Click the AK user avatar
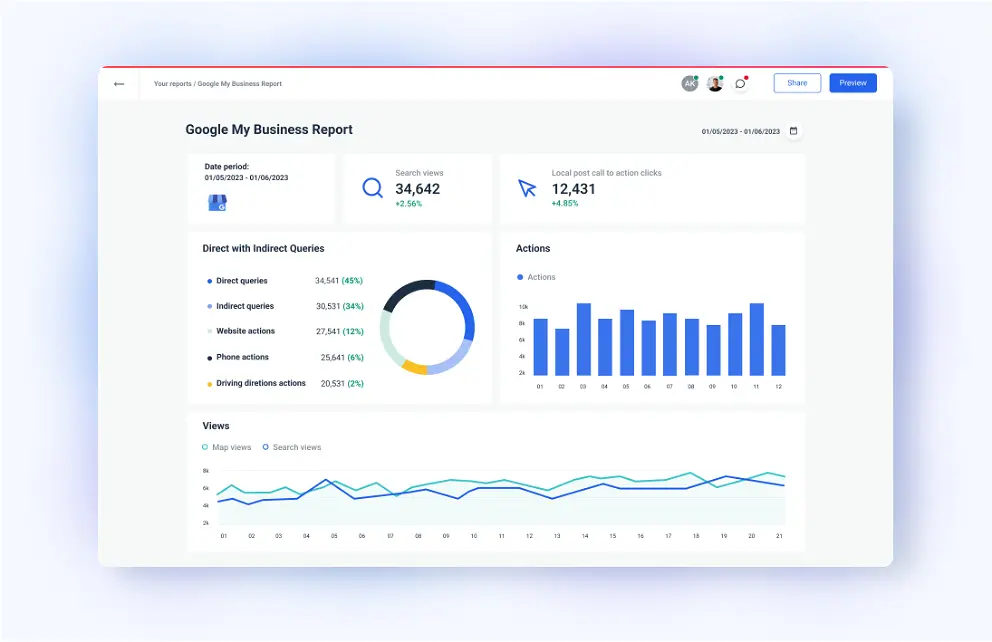Screen dimensions: 992x642 [x=689, y=84]
